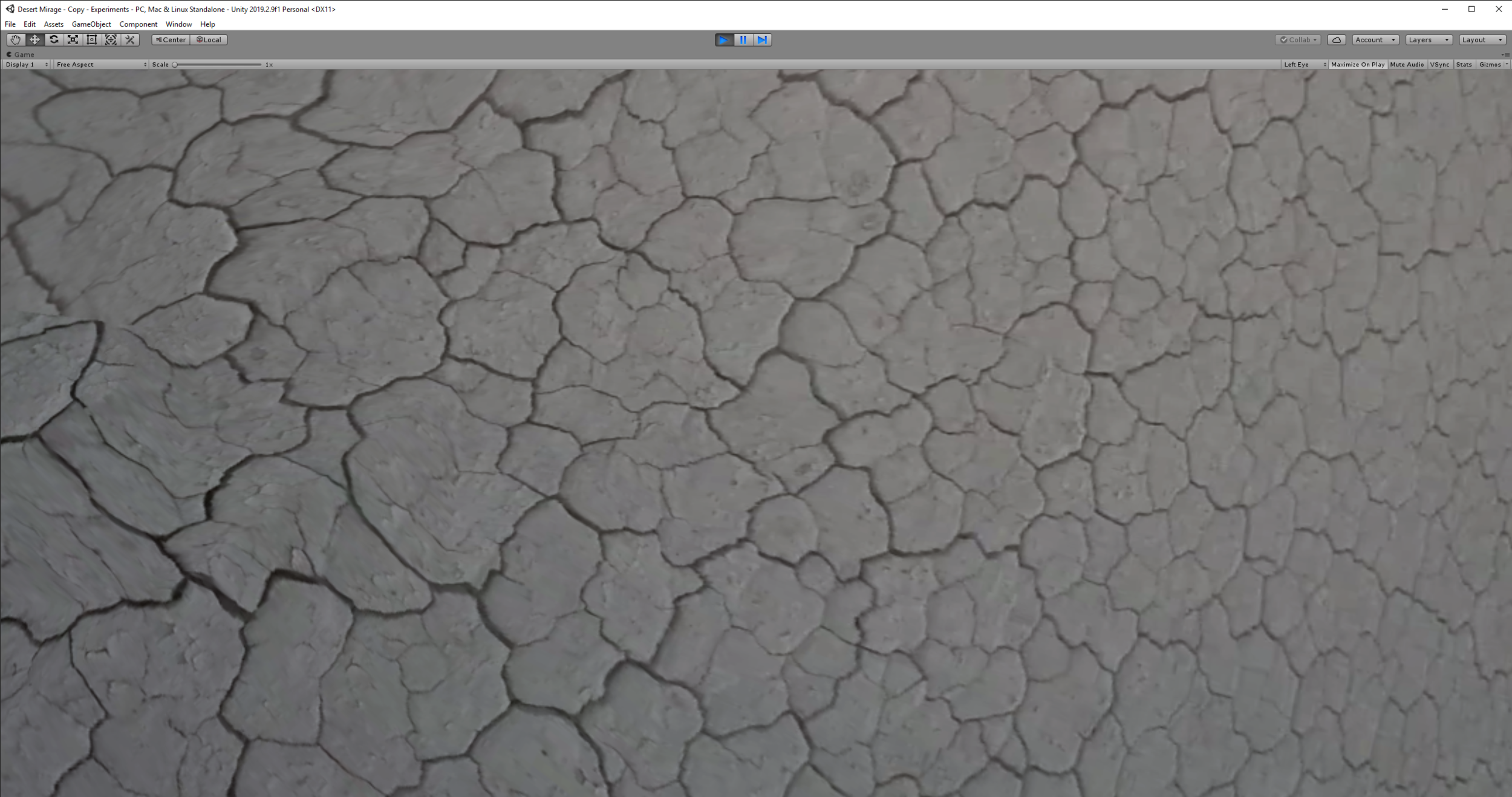Click the Unity logo in title bar

coord(10,9)
